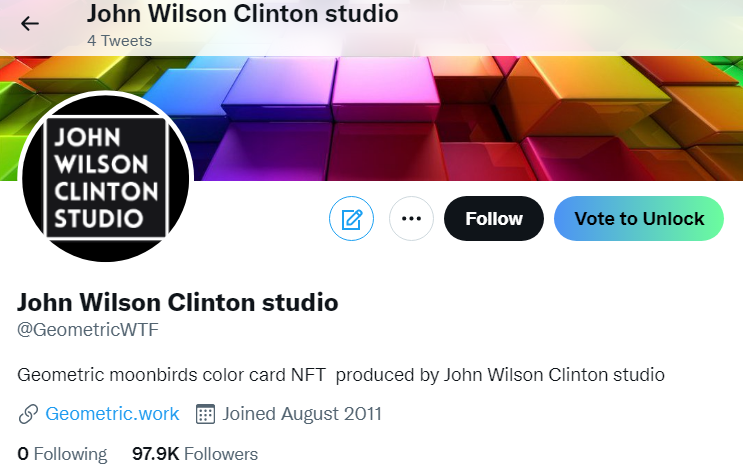Click the Geometric moonbirds bio text
The width and height of the screenshot is (743, 473).
pyautogui.click(x=341, y=375)
